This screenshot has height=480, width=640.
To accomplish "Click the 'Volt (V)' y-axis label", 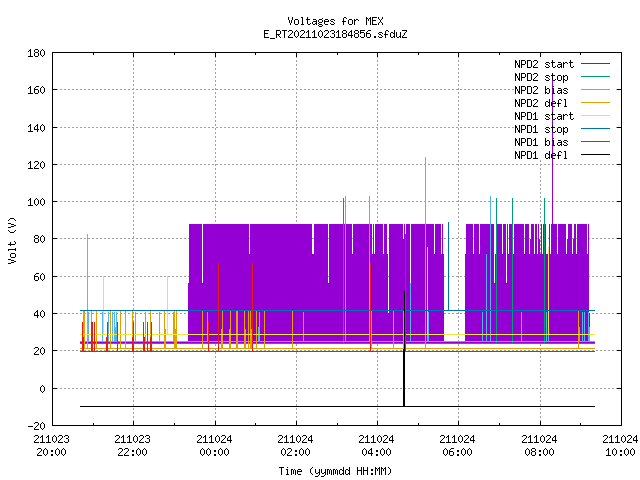I will [12, 240].
